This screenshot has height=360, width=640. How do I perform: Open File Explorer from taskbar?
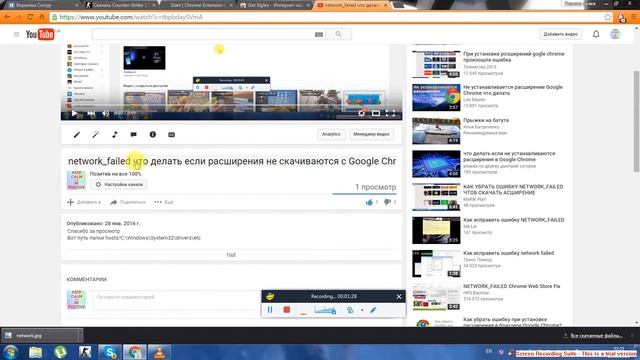click(36, 352)
